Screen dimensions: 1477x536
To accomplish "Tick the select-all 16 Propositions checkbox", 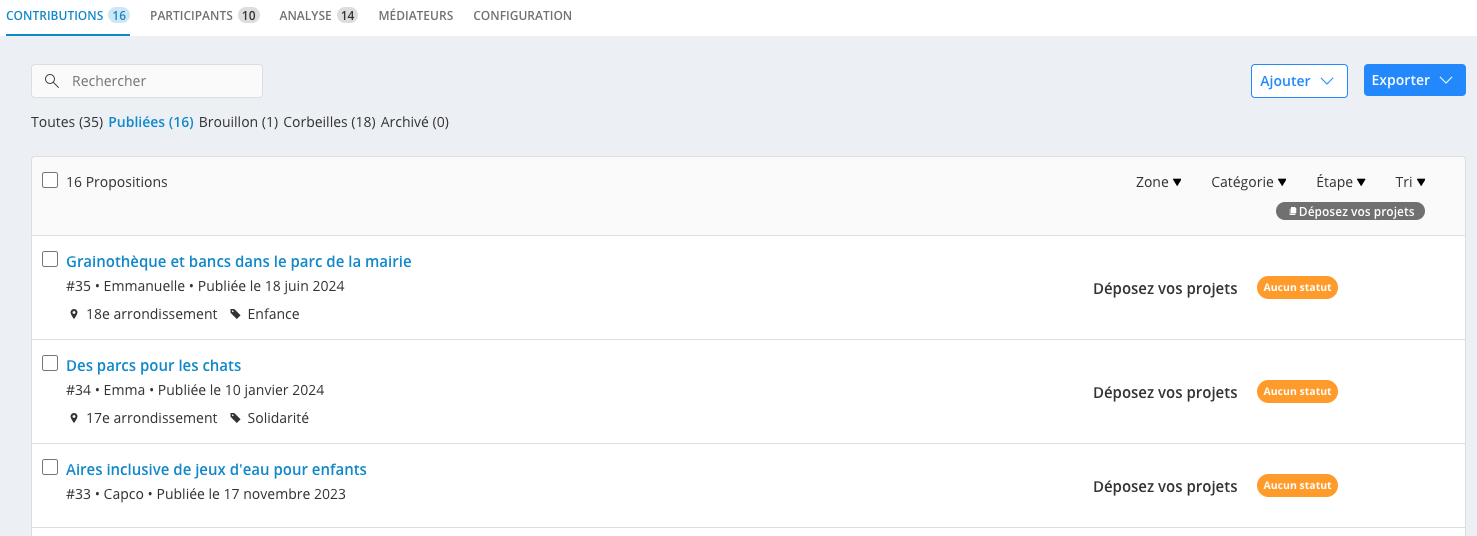I will click(x=50, y=180).
